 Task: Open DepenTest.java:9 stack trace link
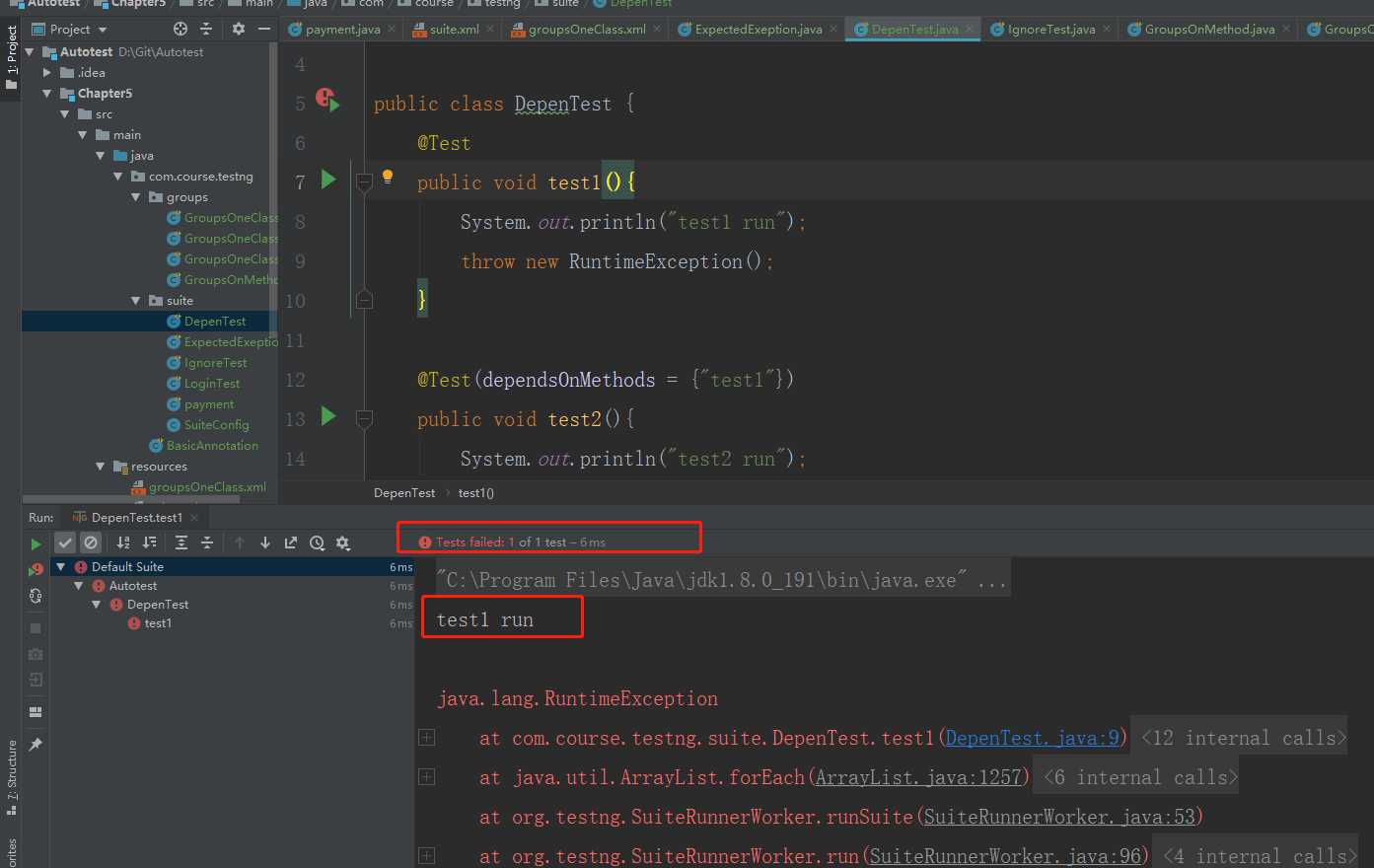point(1033,738)
